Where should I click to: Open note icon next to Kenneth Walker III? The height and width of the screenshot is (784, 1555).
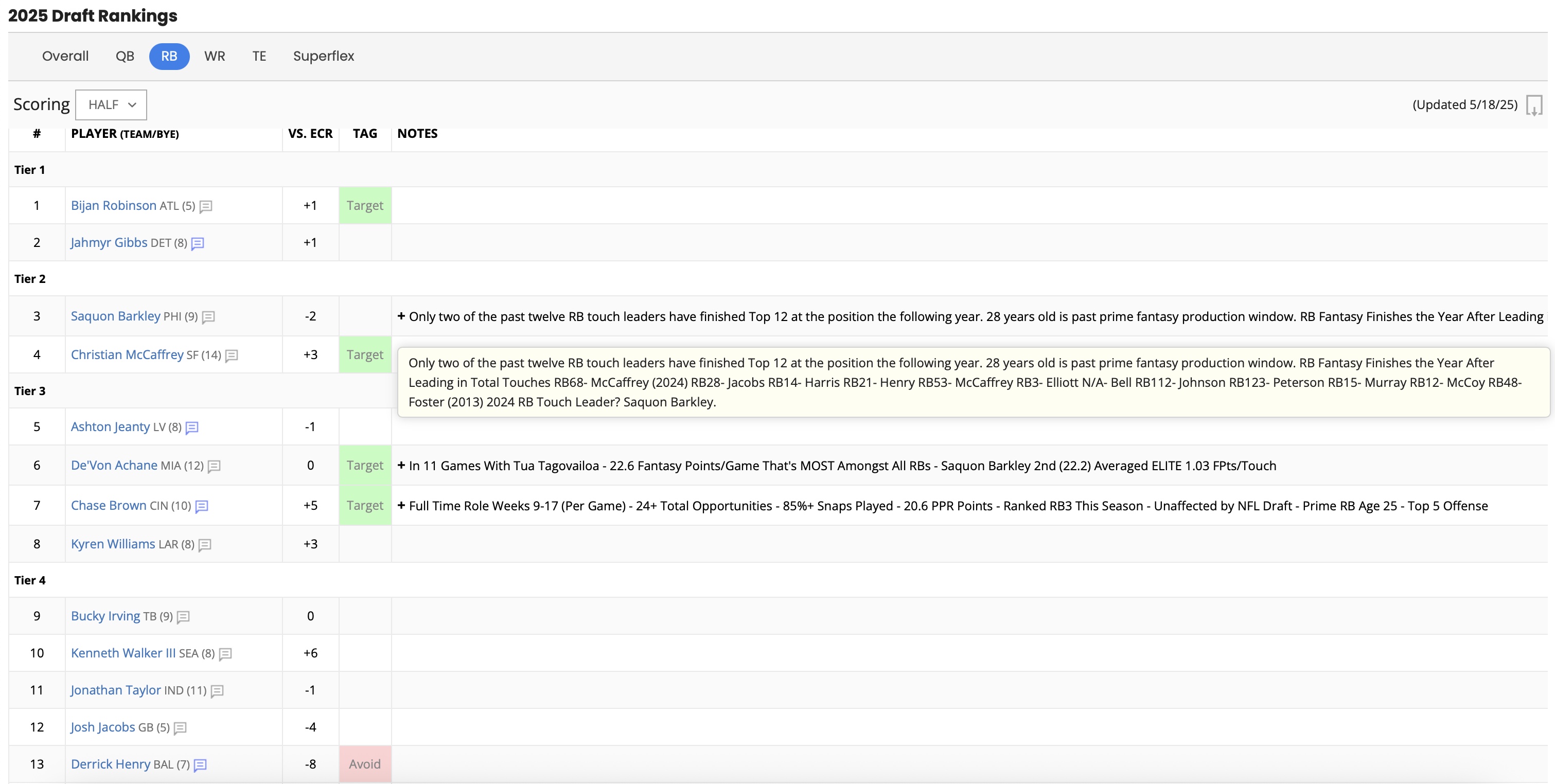[225, 654]
